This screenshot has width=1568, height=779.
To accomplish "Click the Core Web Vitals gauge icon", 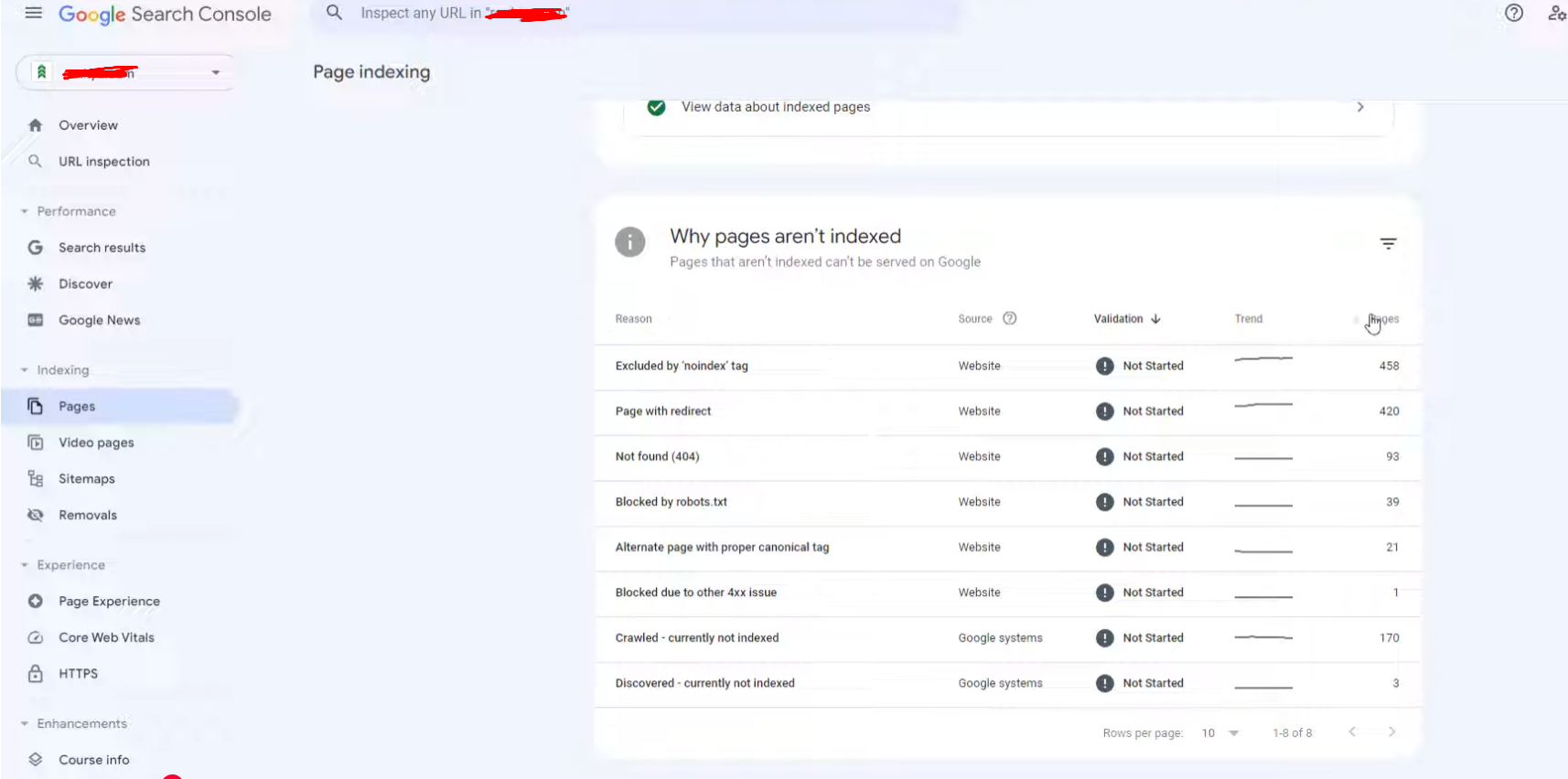I will (x=36, y=637).
